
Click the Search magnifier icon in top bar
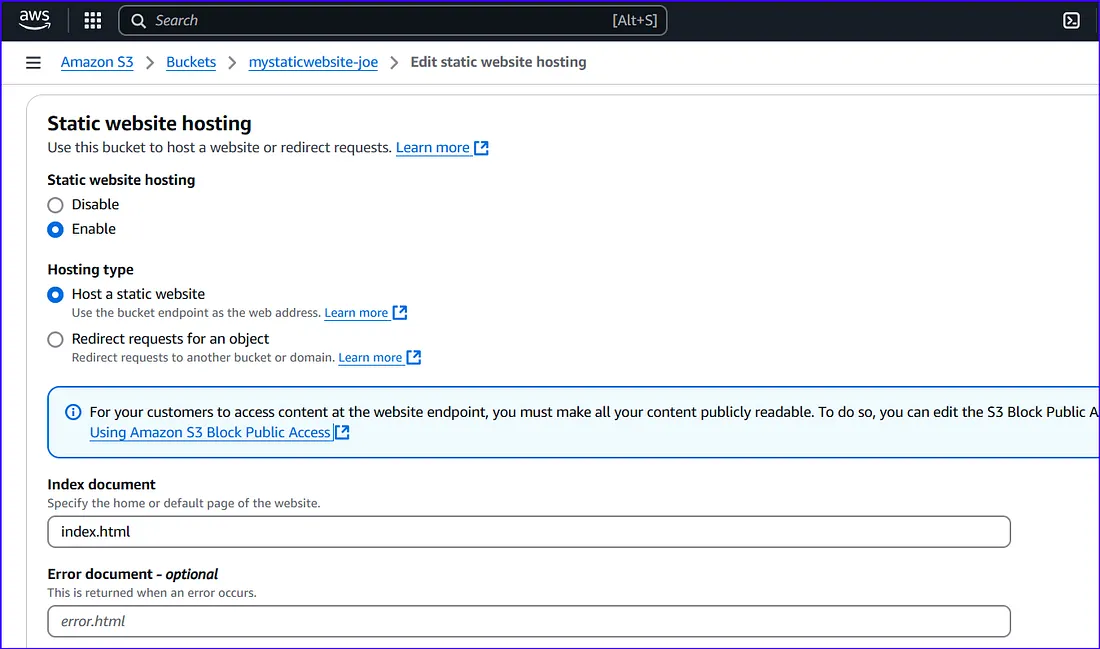click(139, 21)
